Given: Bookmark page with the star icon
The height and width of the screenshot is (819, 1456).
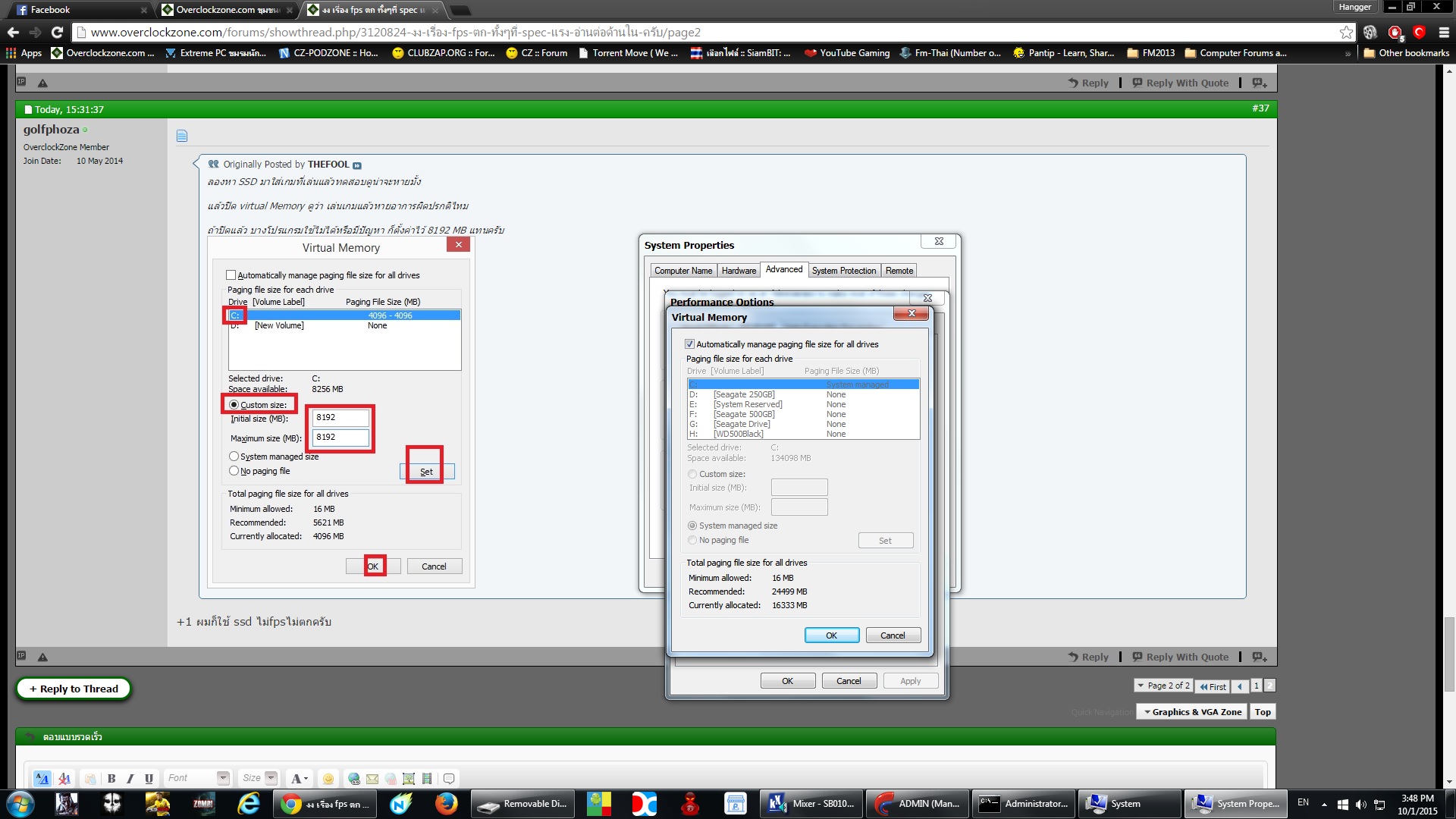Looking at the screenshot, I should click(1346, 32).
